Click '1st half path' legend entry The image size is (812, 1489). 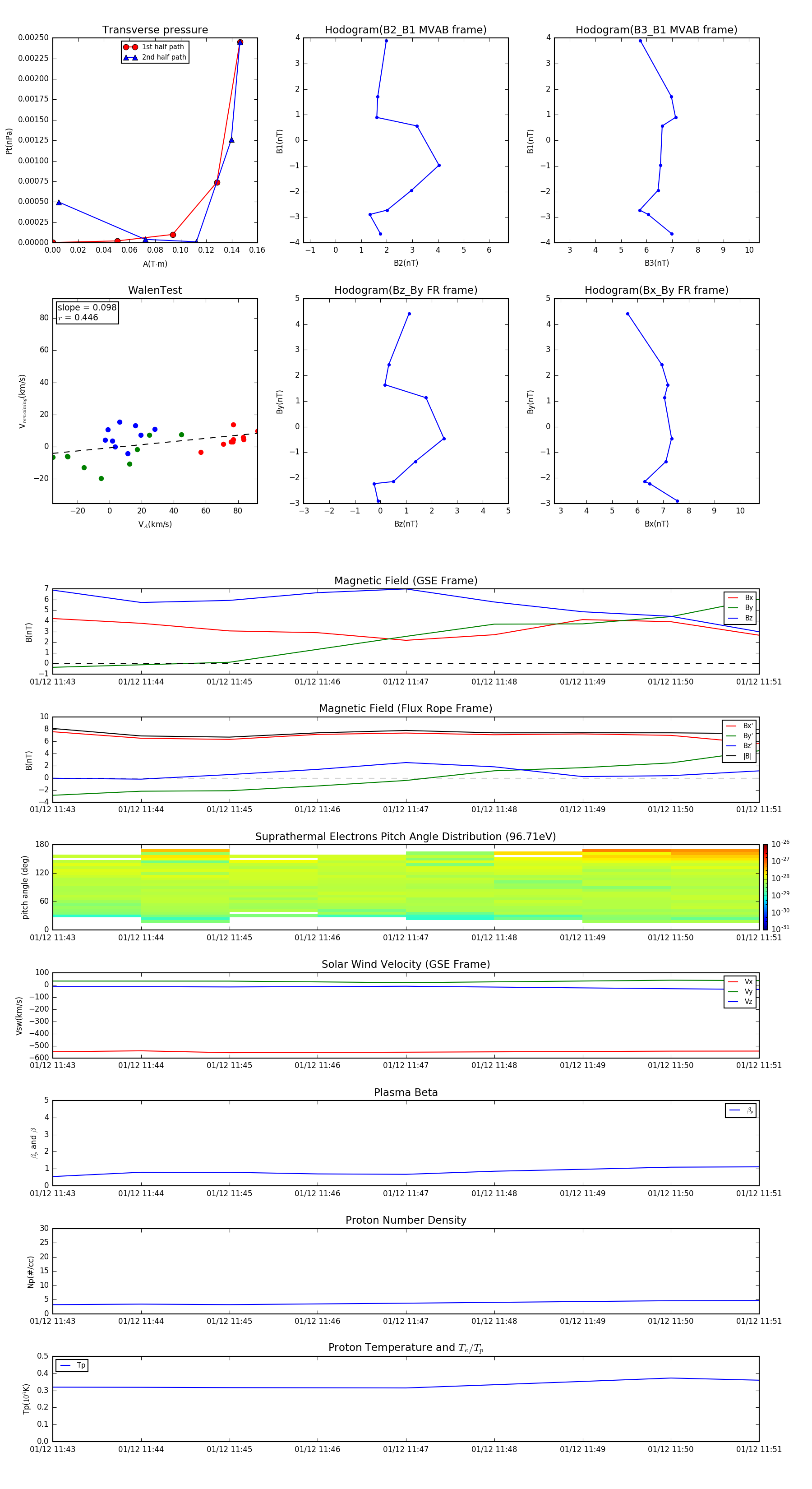(154, 47)
